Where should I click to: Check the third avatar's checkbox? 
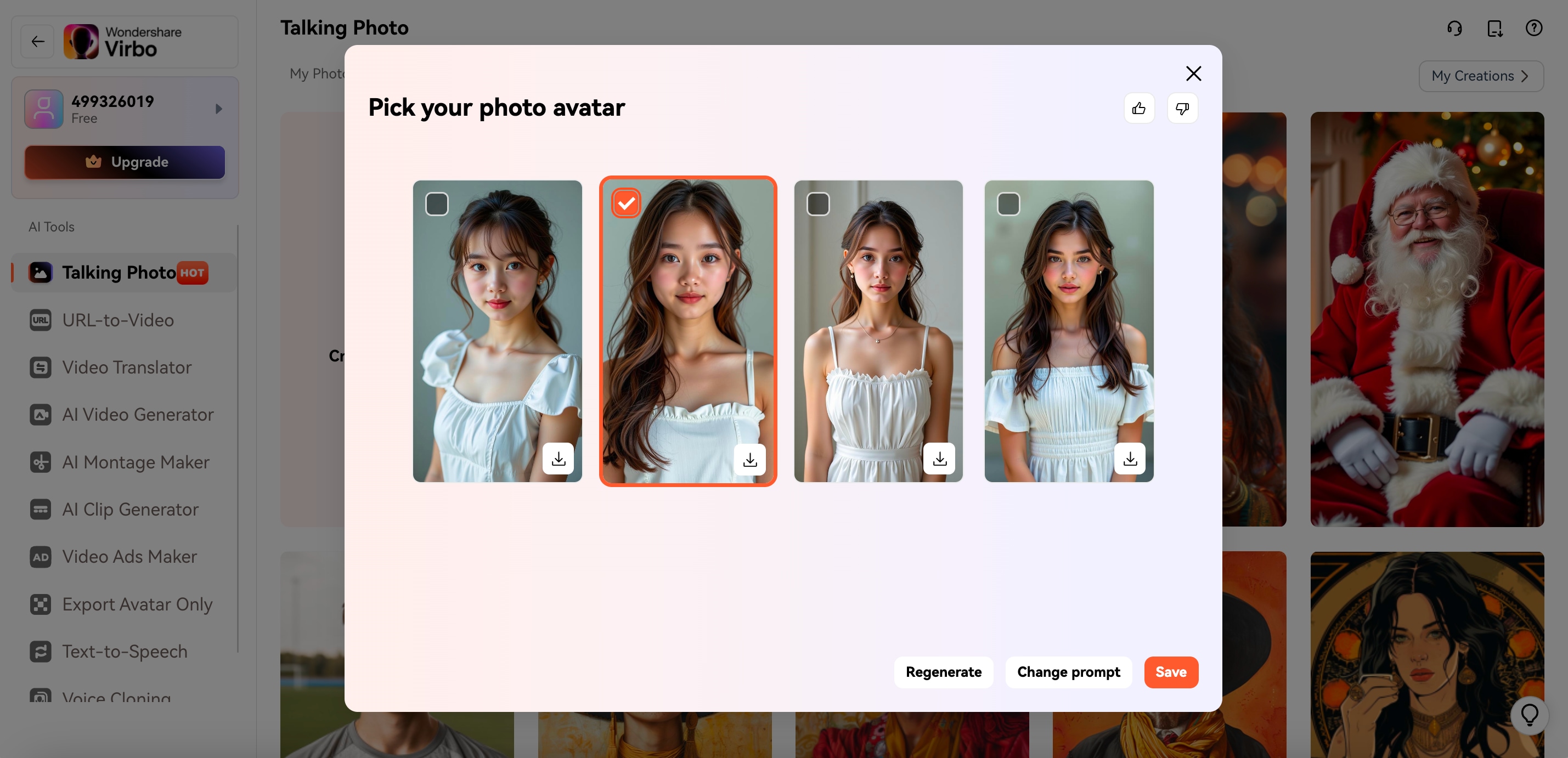point(817,204)
